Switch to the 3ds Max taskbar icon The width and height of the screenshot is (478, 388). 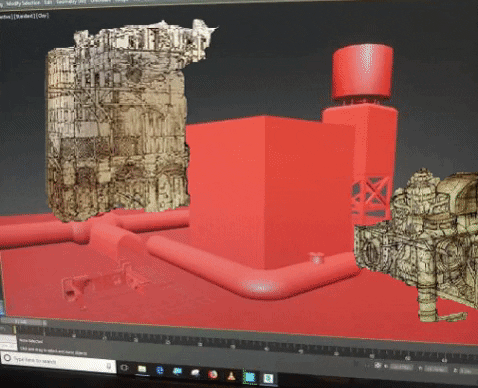249,377
